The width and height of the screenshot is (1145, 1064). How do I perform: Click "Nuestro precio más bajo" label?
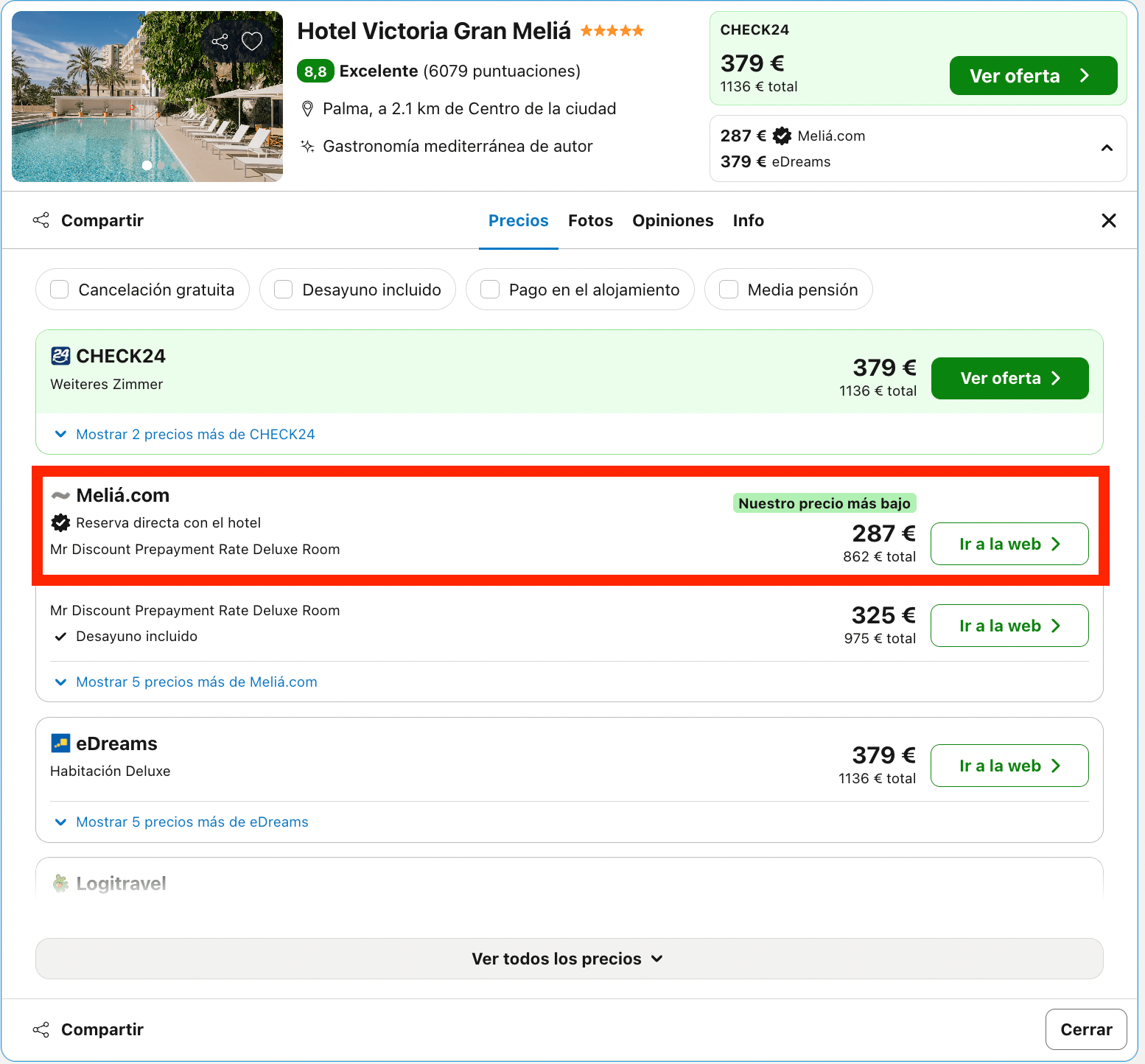(x=824, y=503)
